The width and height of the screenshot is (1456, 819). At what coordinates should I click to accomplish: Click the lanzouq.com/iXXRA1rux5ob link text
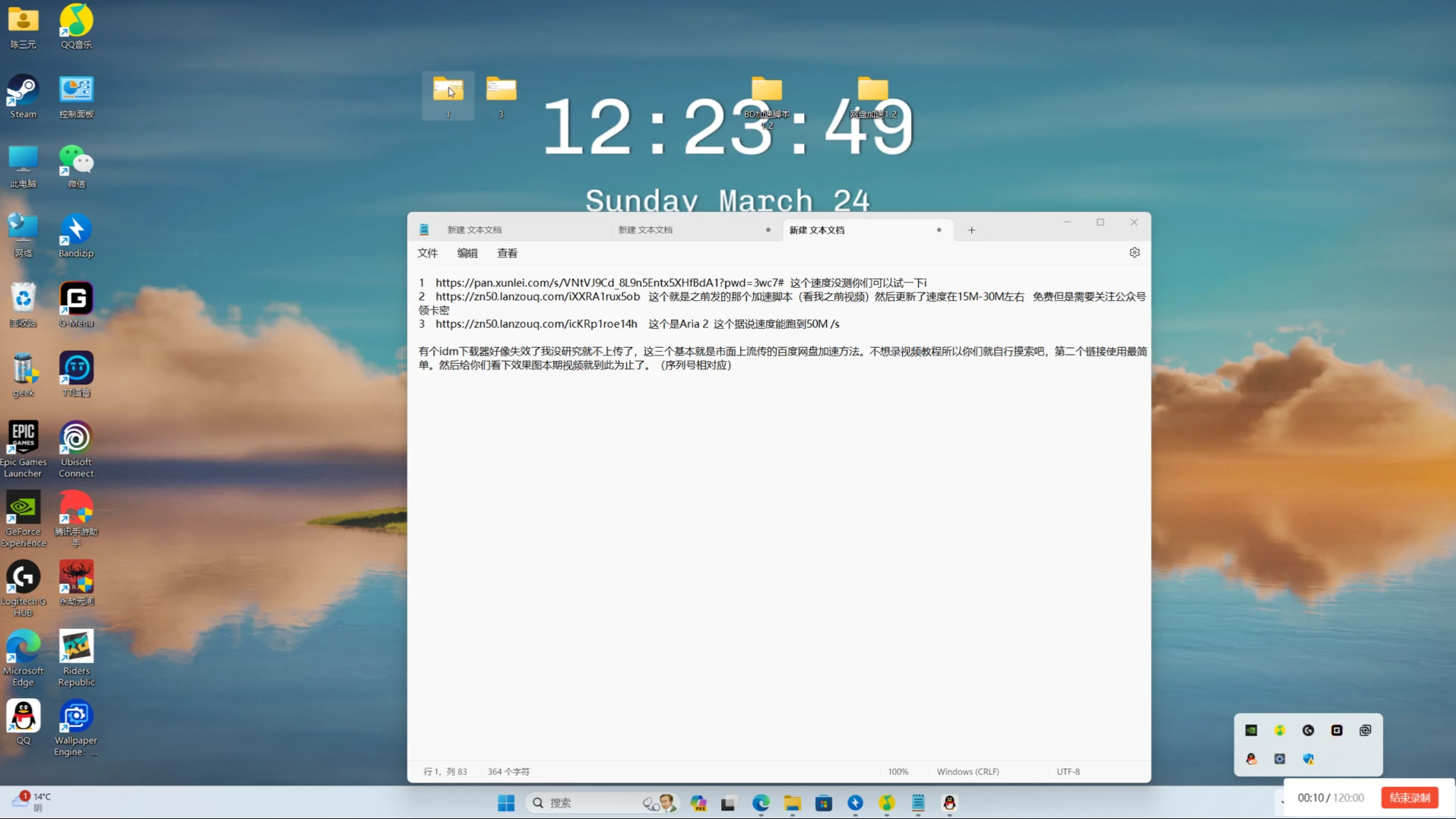pyautogui.click(x=537, y=296)
